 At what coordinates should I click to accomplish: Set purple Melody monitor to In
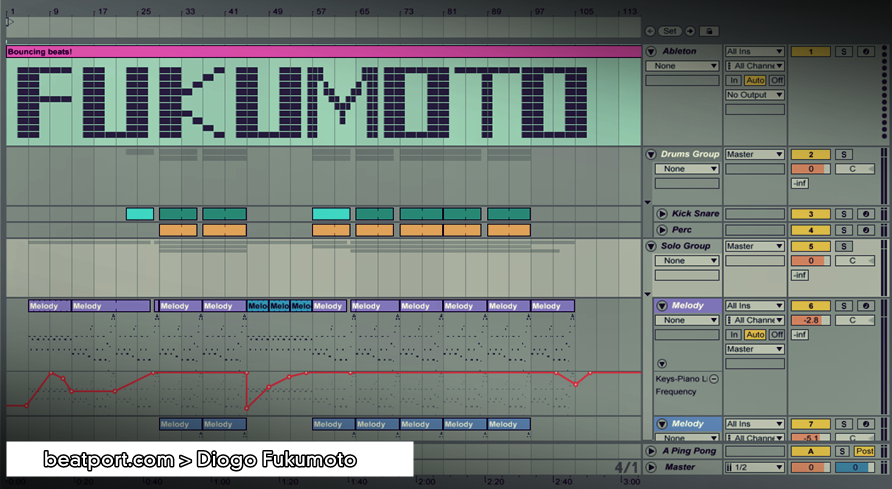tap(734, 335)
